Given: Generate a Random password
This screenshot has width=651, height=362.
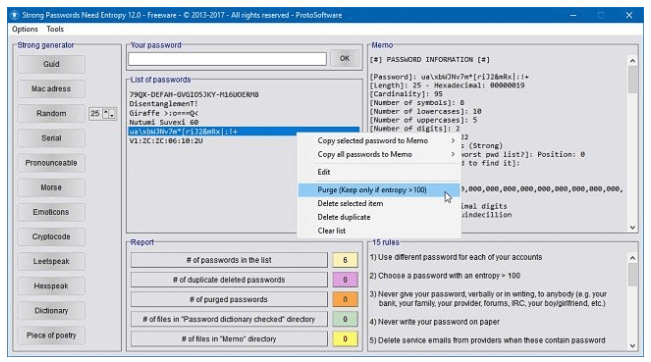Looking at the screenshot, I should point(51,113).
